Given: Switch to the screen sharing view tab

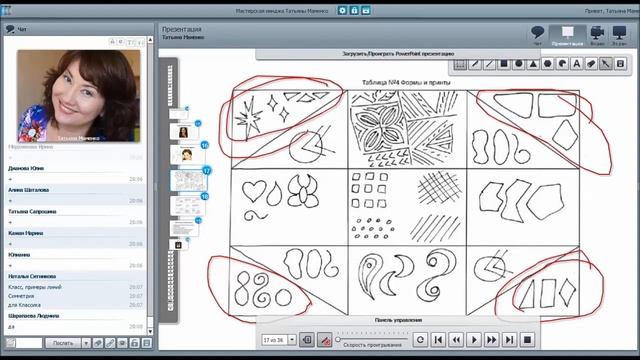Looking at the screenshot, I should tap(619, 35).
